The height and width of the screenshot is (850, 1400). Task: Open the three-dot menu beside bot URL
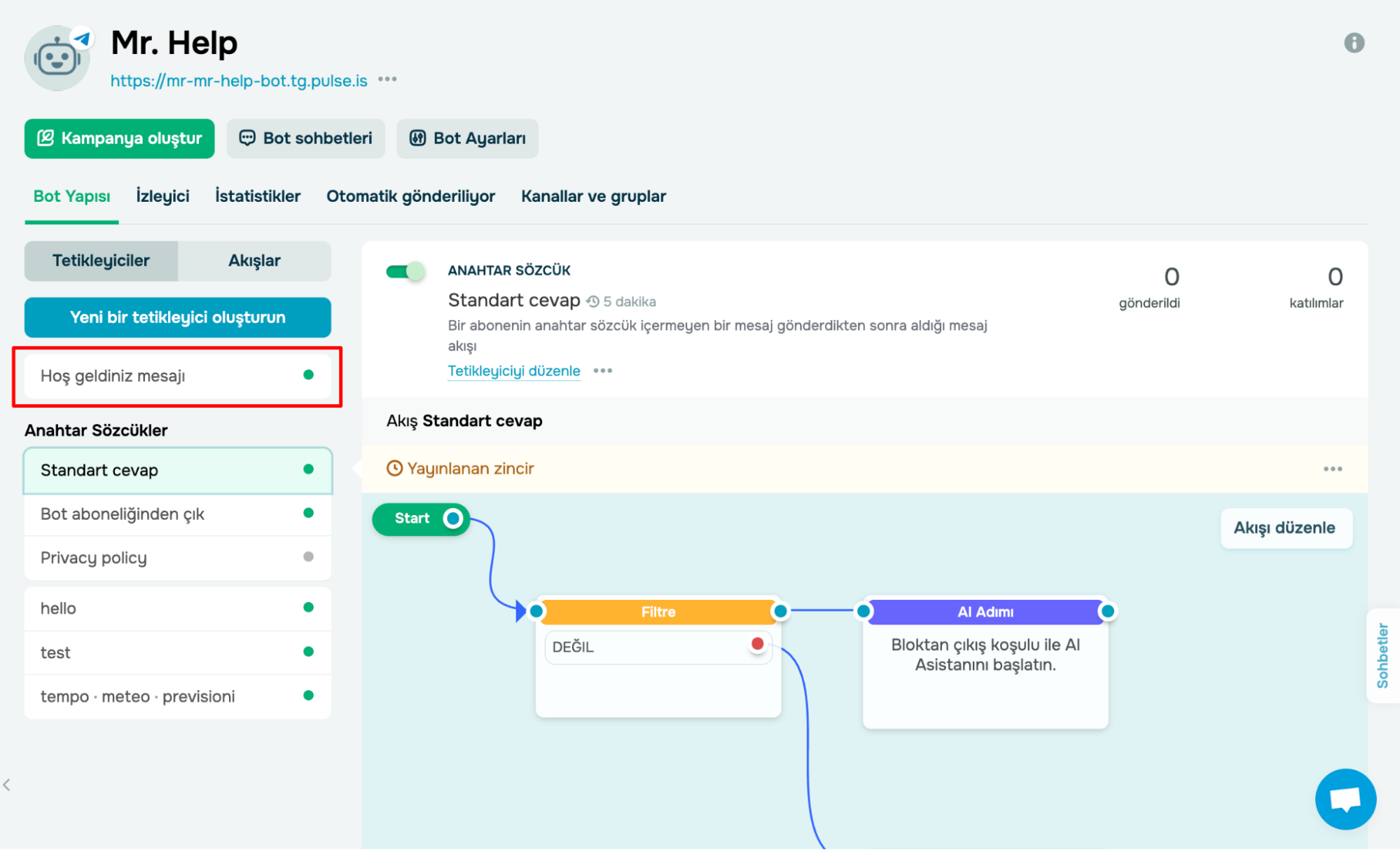tap(387, 79)
